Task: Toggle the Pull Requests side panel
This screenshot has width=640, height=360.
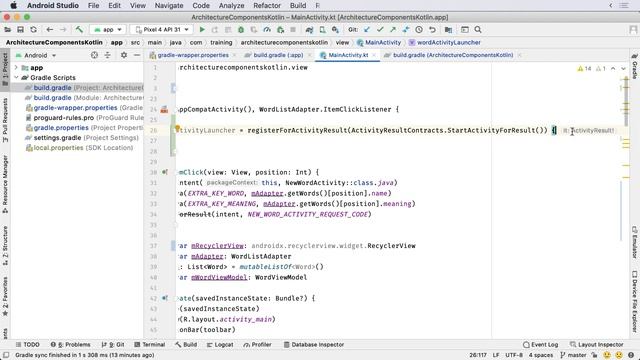Action: pos(5,120)
